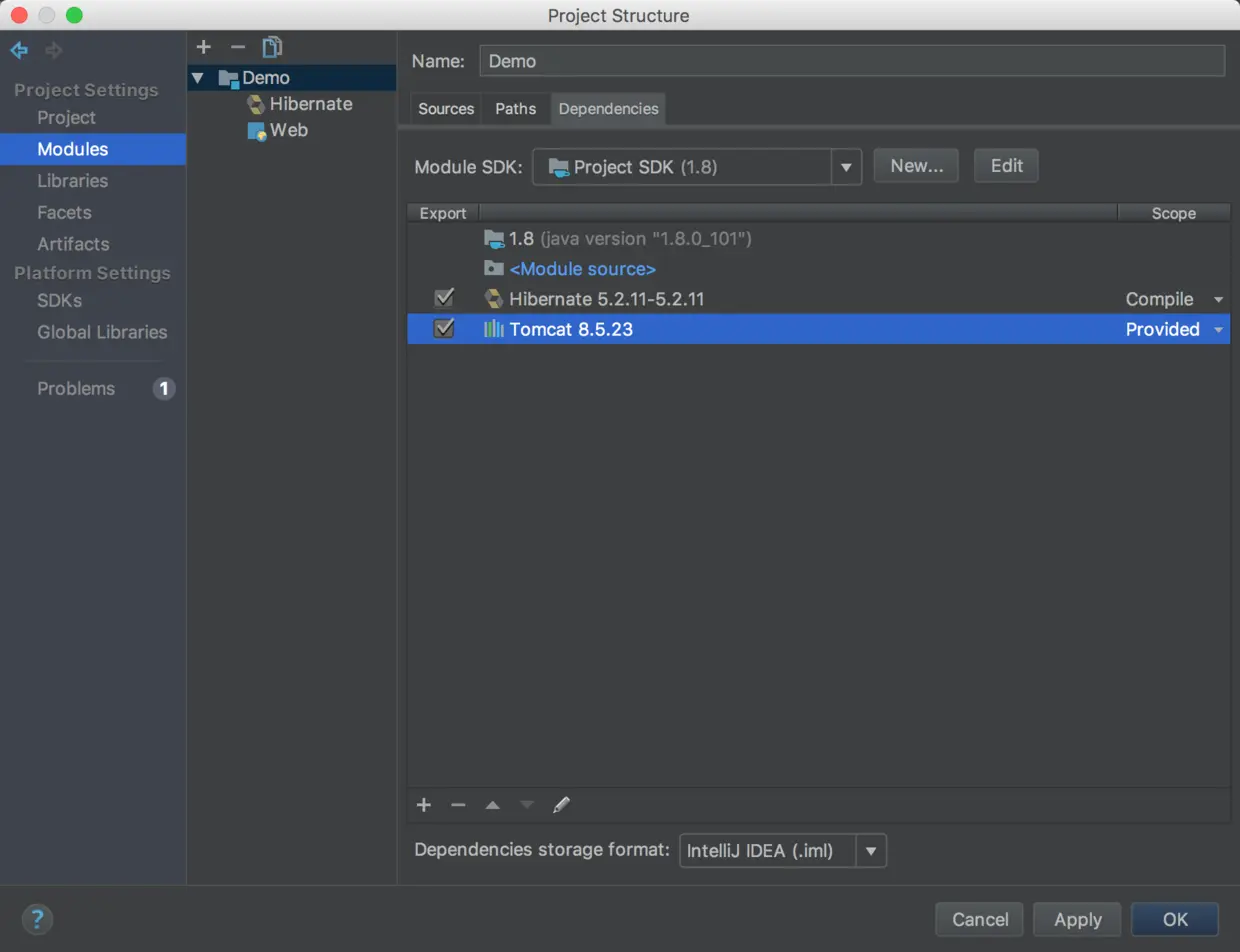Open the Compile scope dropdown for Hibernate
Image resolution: width=1240 pixels, height=952 pixels.
pyautogui.click(x=1218, y=300)
